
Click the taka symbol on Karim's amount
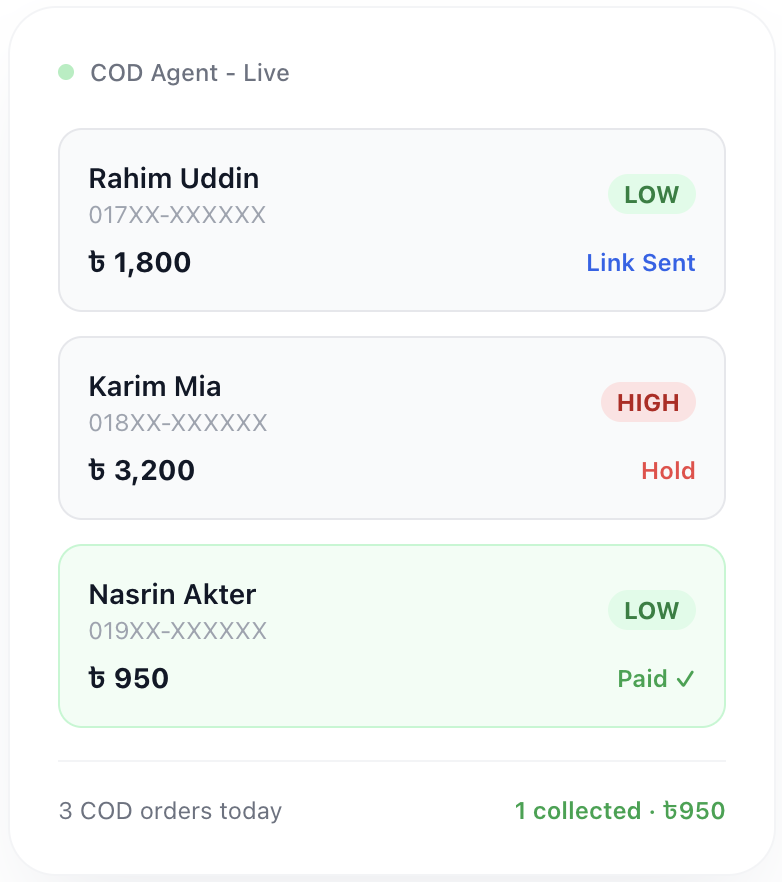(x=97, y=470)
